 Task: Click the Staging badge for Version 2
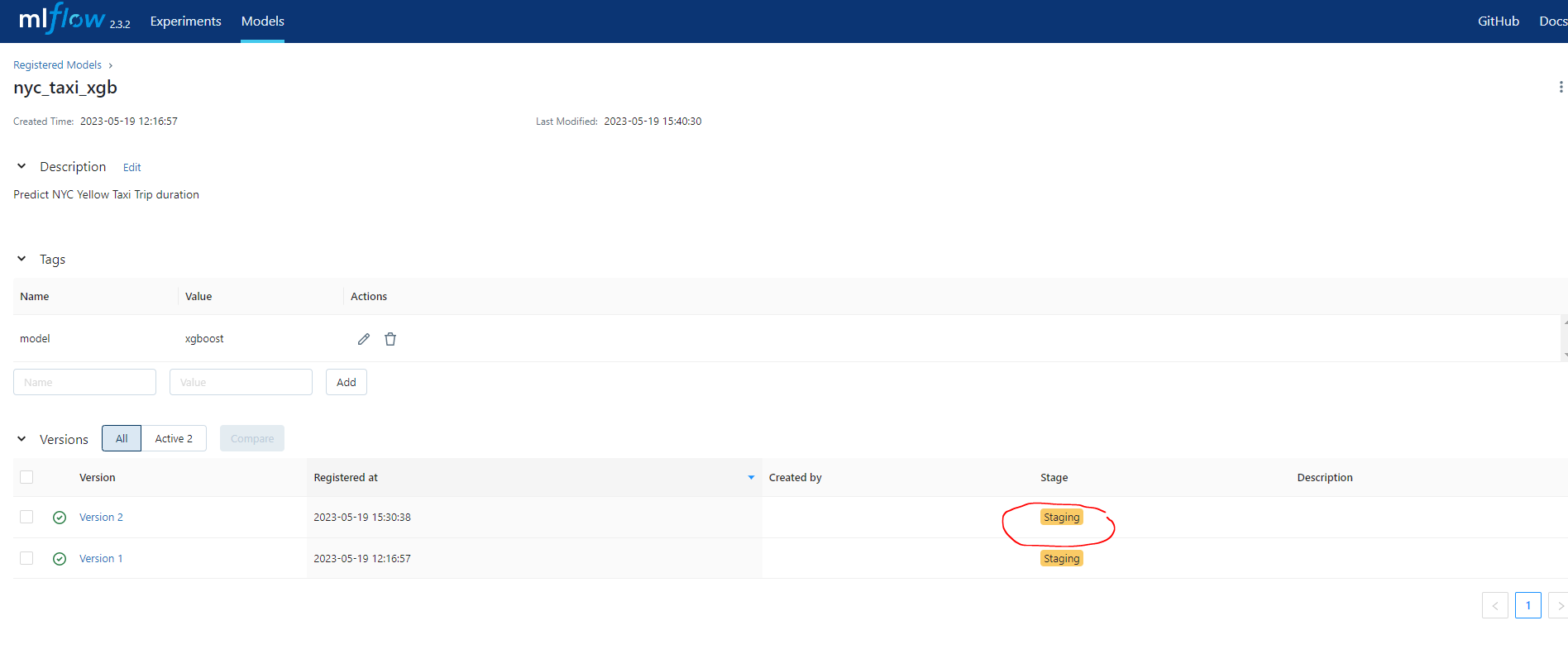pyautogui.click(x=1061, y=518)
